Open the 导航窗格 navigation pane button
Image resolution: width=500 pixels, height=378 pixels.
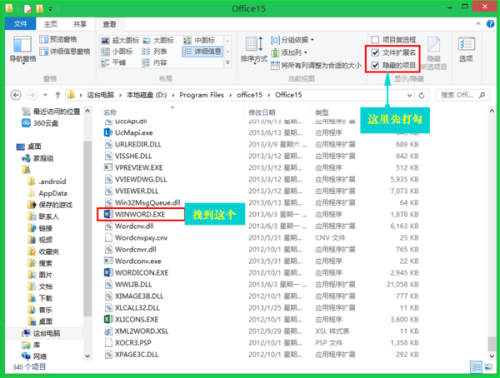pyautogui.click(x=23, y=50)
